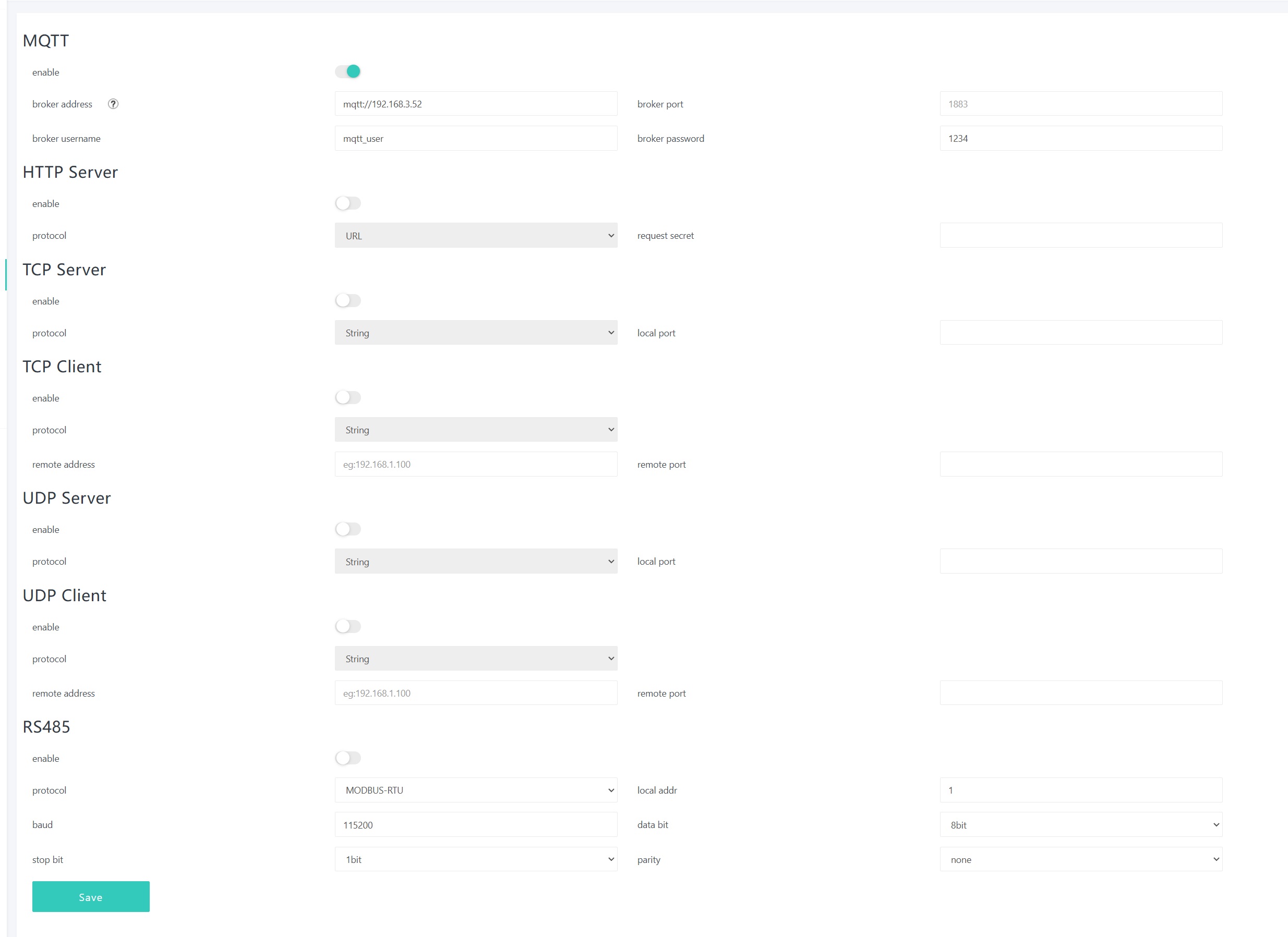
Task: Switch on UDP Server enable toggle
Action: coord(347,530)
